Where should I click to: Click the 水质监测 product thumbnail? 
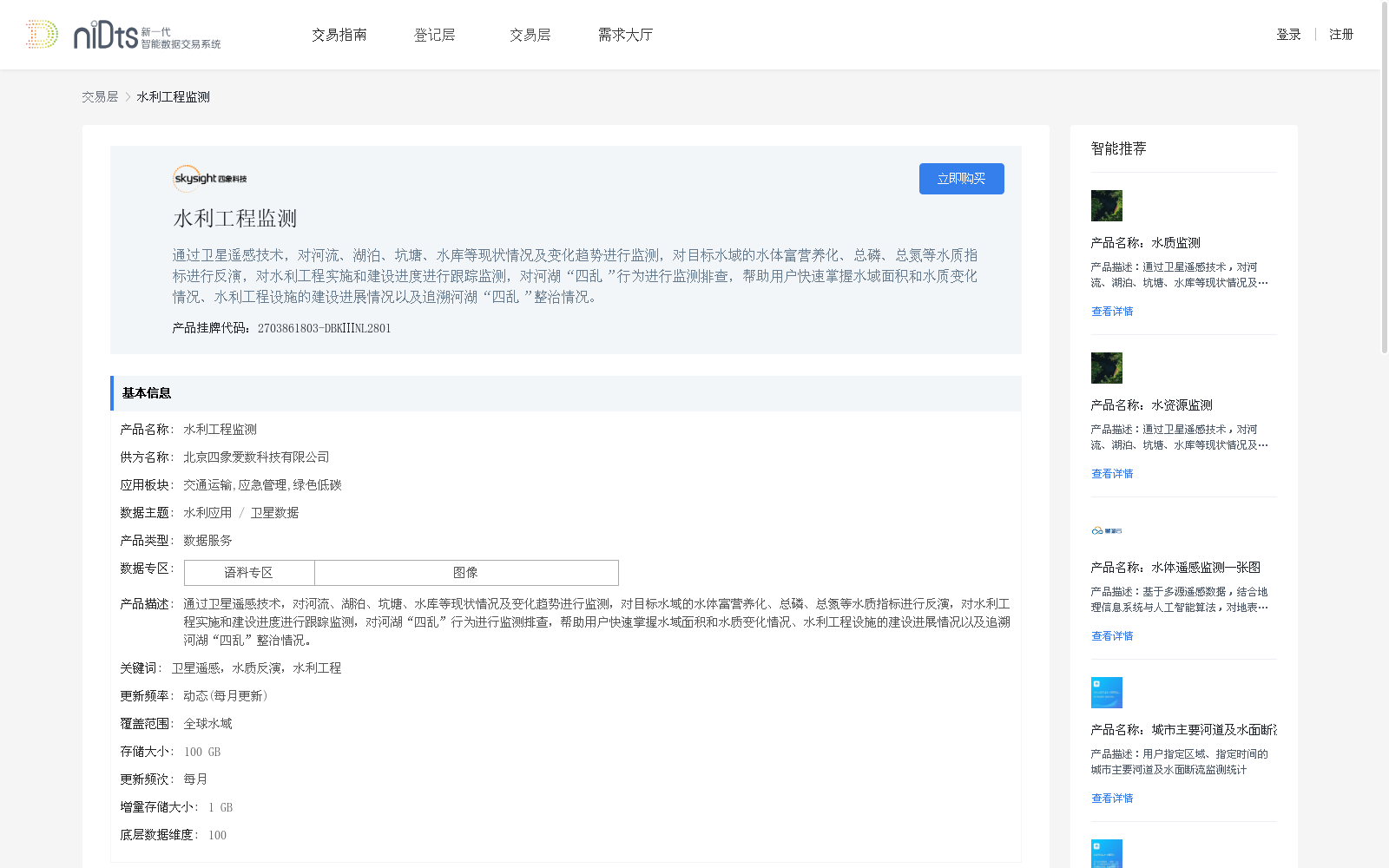(1107, 206)
